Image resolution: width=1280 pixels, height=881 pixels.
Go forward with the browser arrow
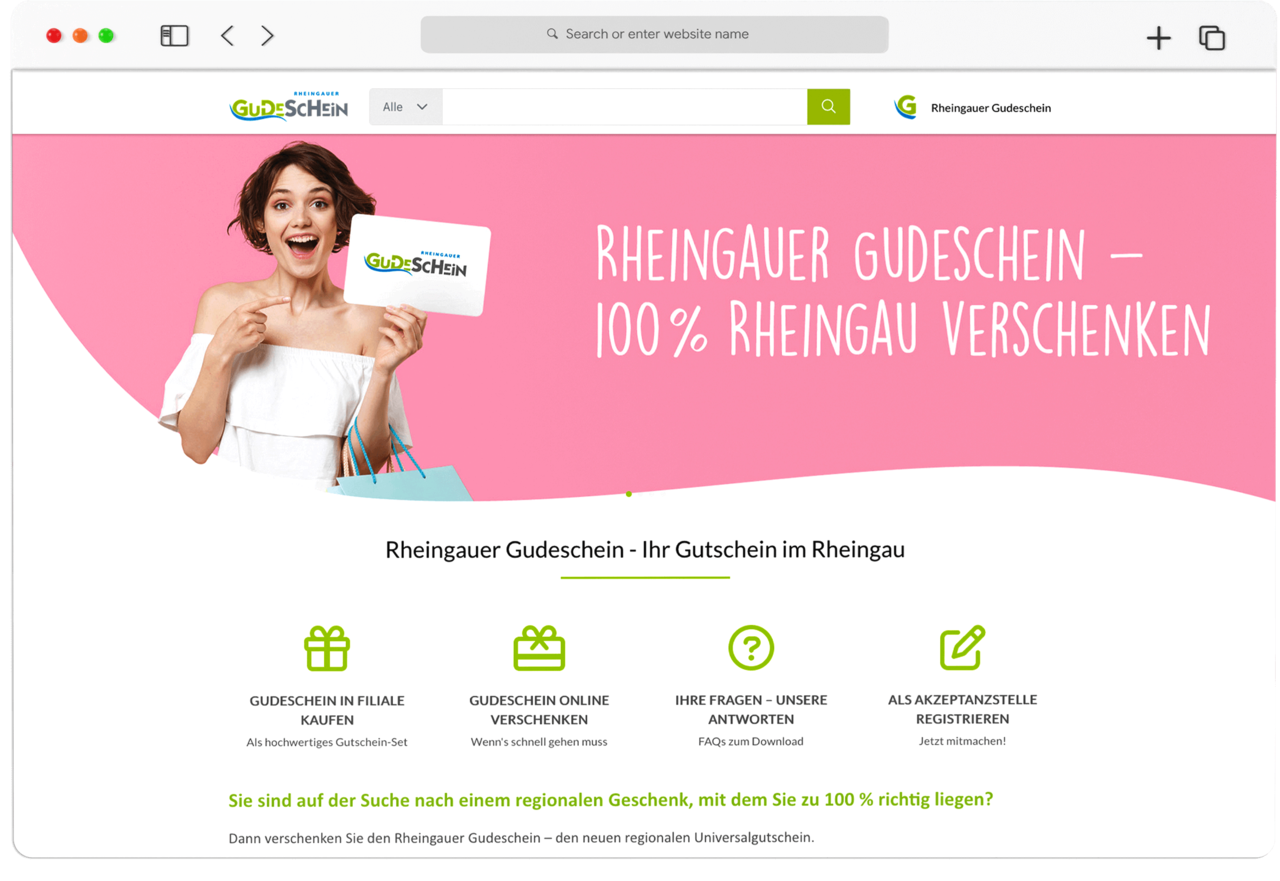[267, 36]
